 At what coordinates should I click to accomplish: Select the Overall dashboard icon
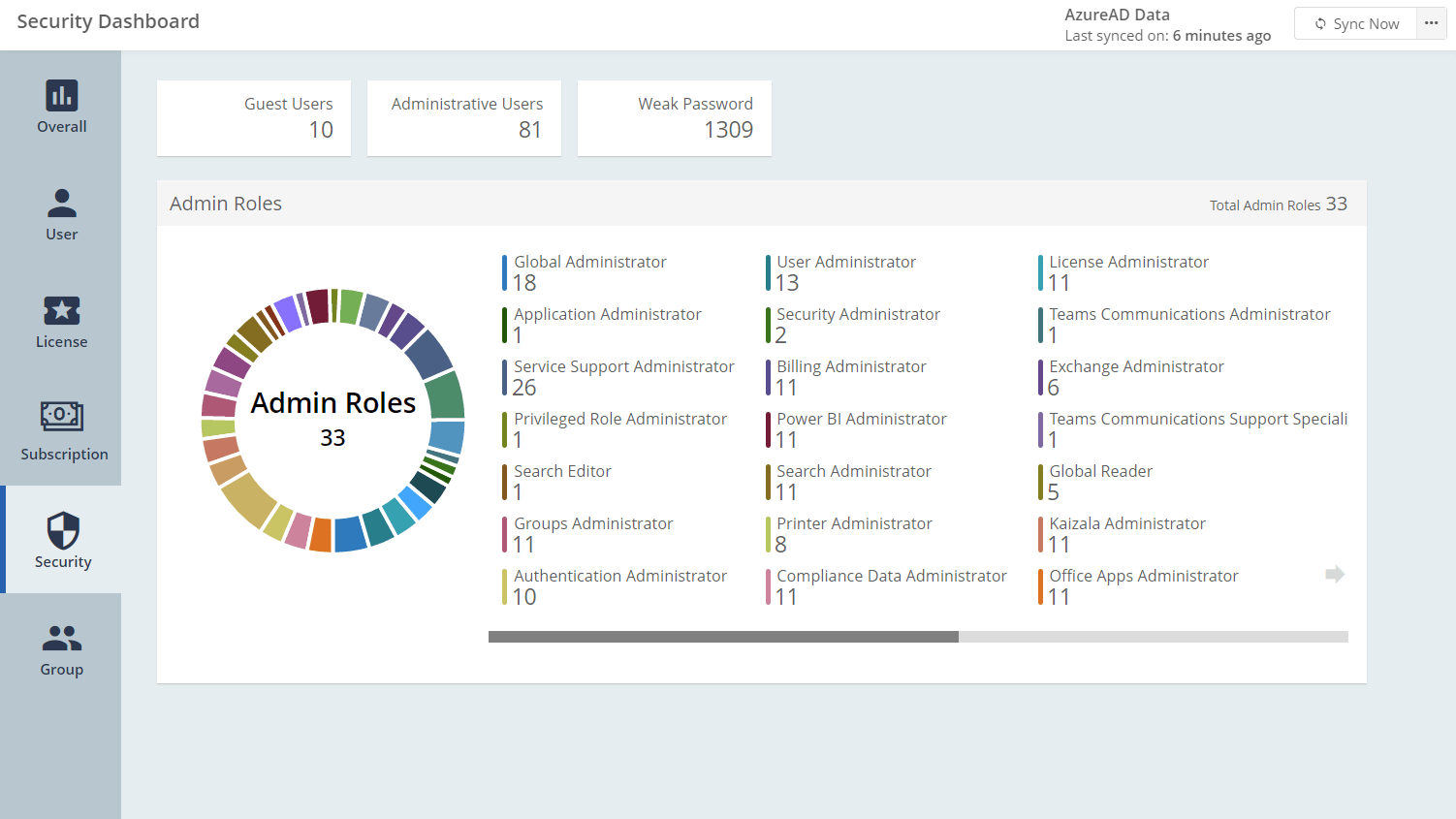61,97
